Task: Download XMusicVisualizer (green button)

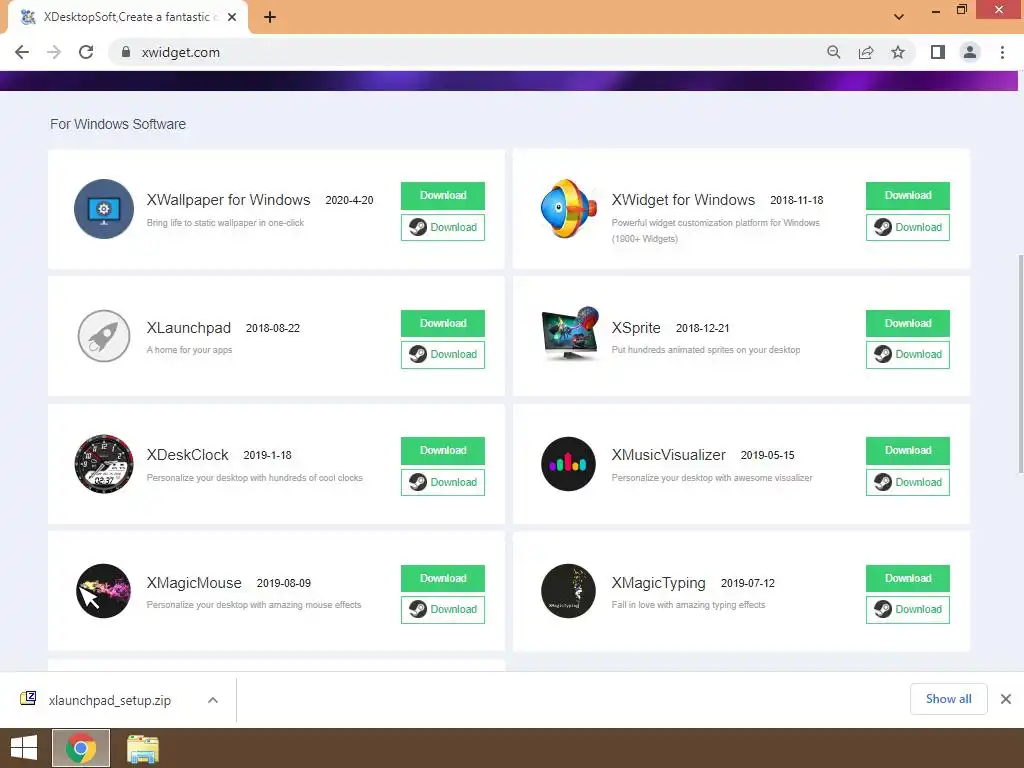Action: click(x=908, y=451)
